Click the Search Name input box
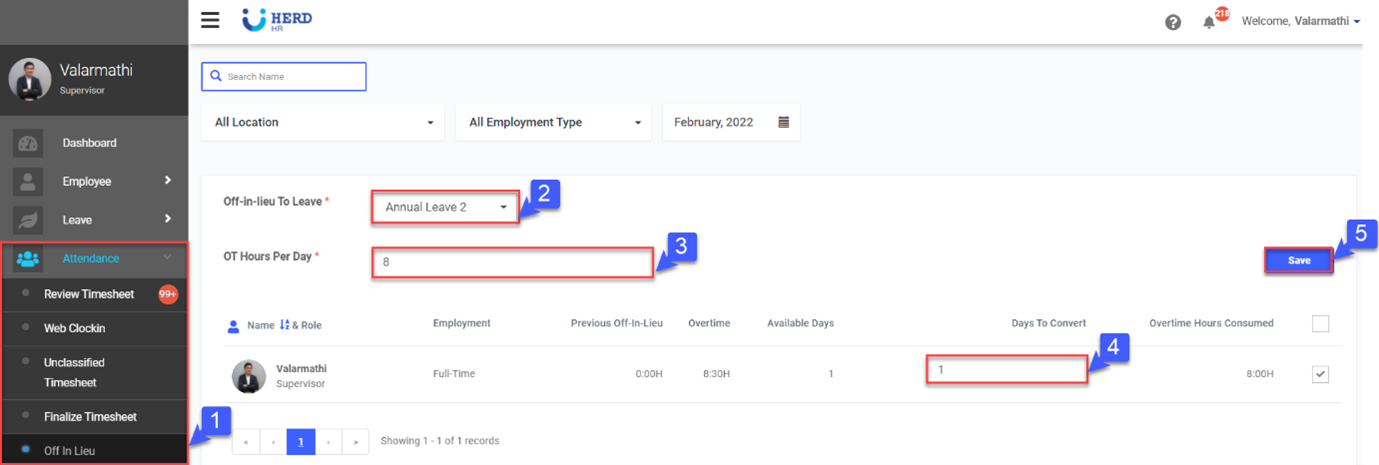The width and height of the screenshot is (1379, 465). tap(284, 76)
